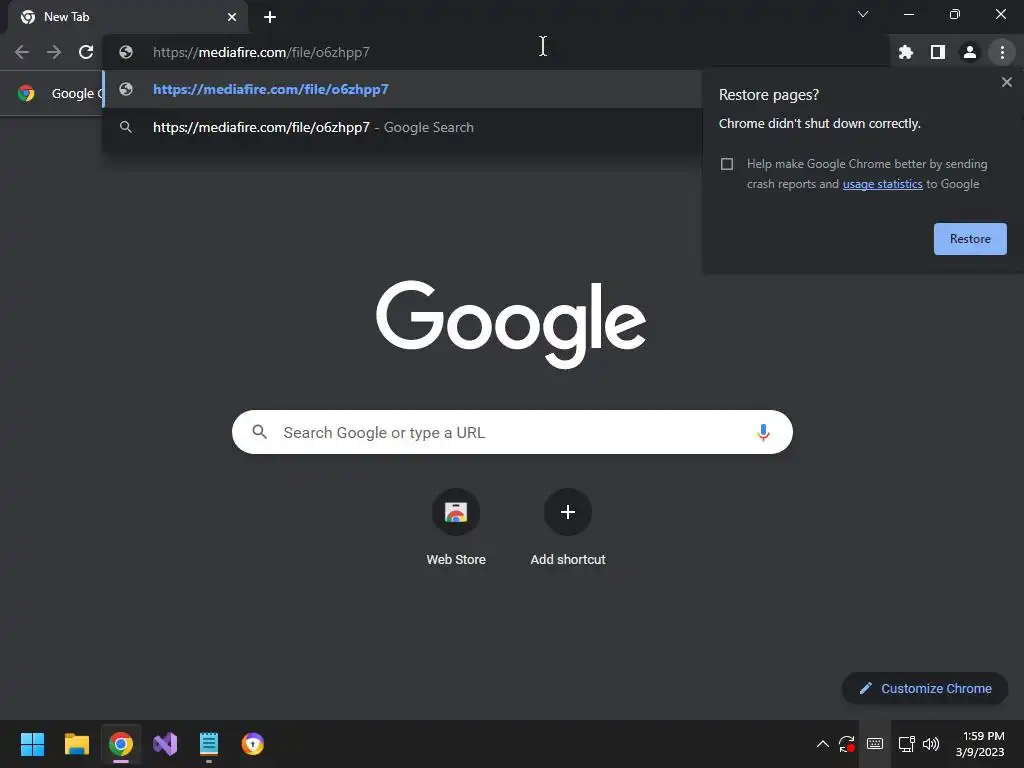Open the volume speaker tray icon
This screenshot has width=1024, height=768.
click(x=931, y=744)
